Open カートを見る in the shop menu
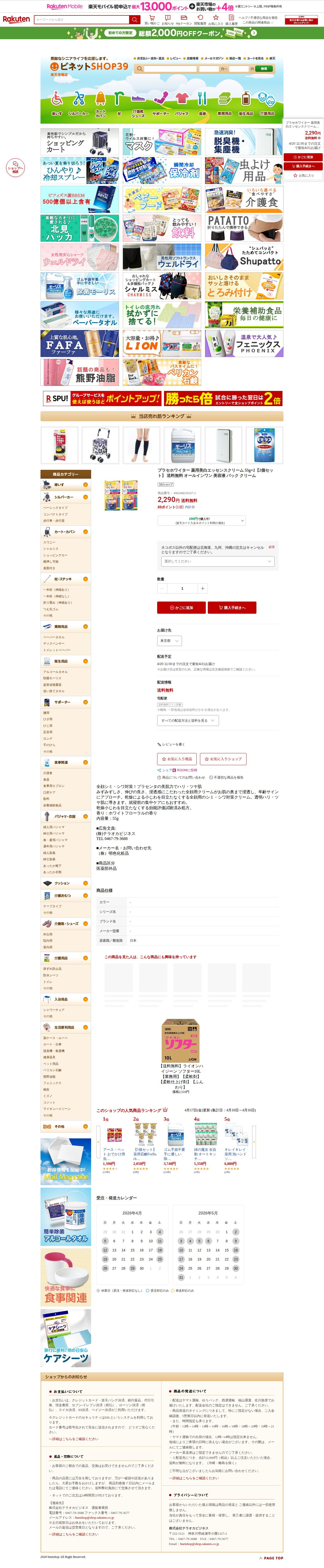Viewport: 324px width, 1568px height. point(254,58)
